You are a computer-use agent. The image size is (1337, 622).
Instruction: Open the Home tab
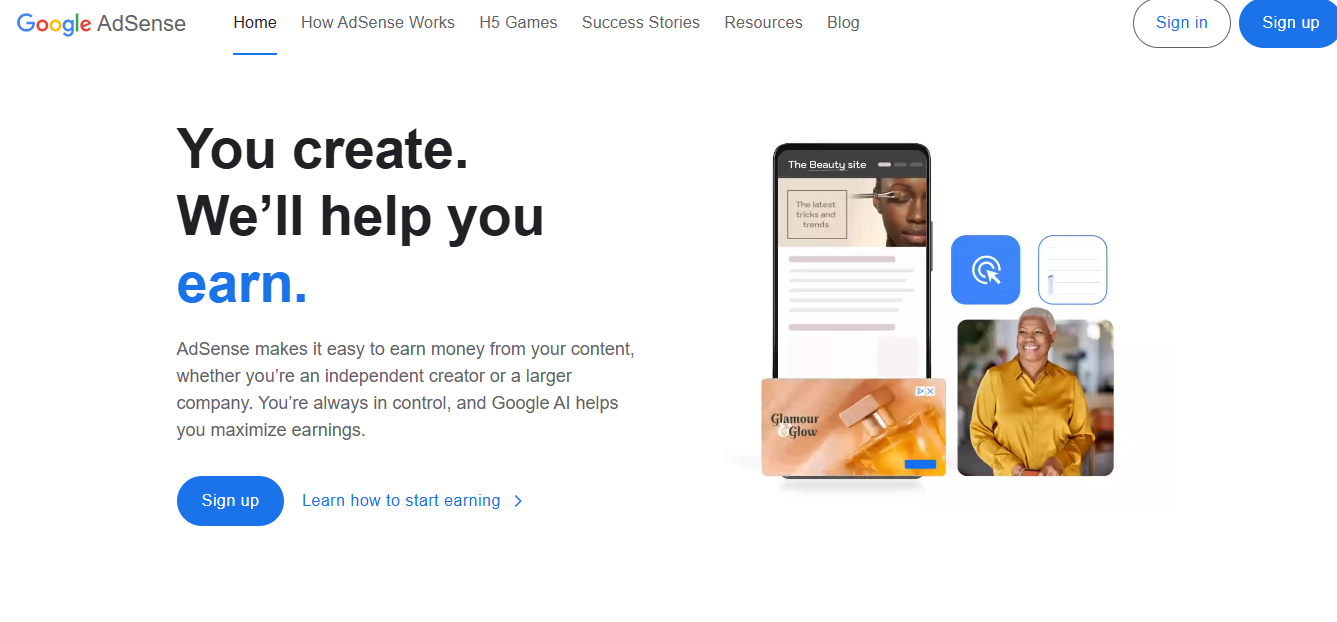(255, 22)
